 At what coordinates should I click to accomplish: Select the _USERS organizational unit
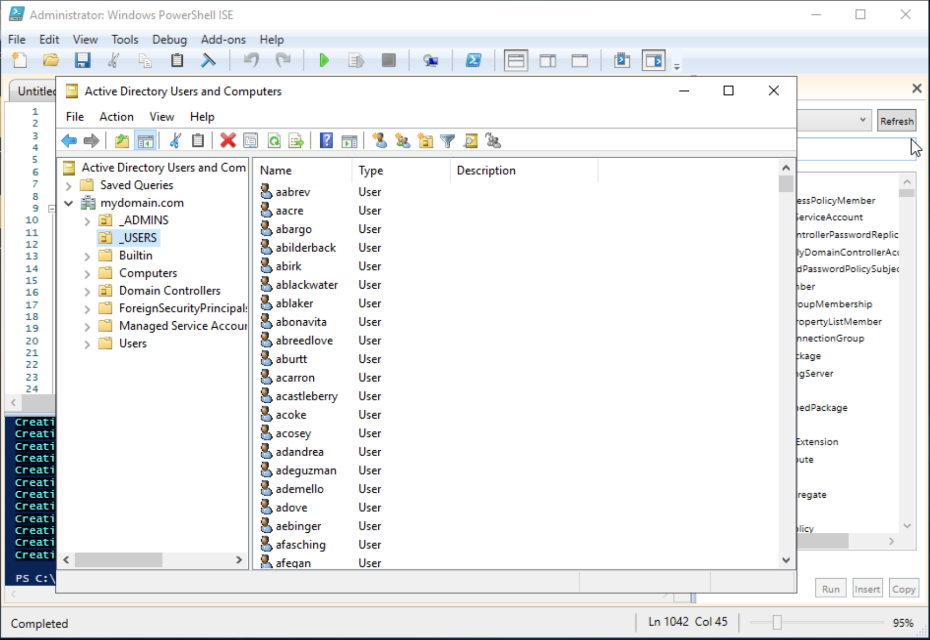pos(139,238)
